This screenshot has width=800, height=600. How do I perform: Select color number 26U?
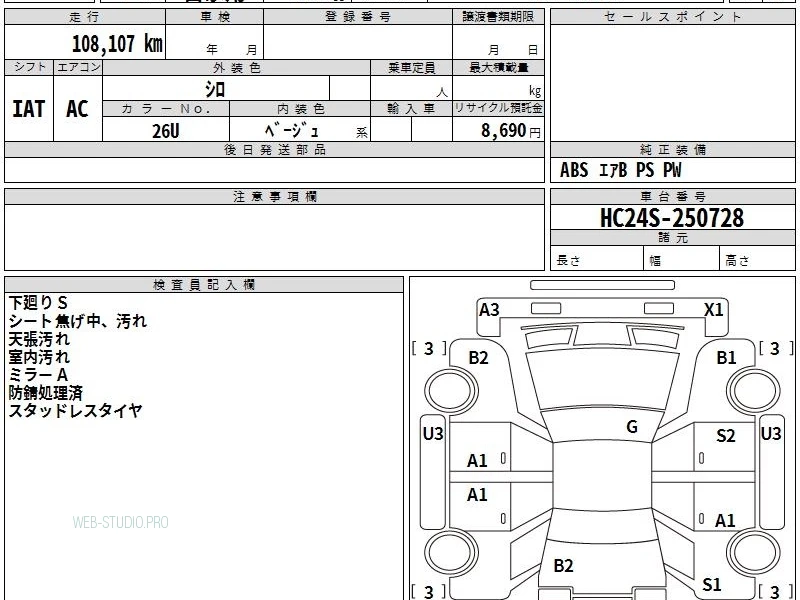tap(166, 131)
